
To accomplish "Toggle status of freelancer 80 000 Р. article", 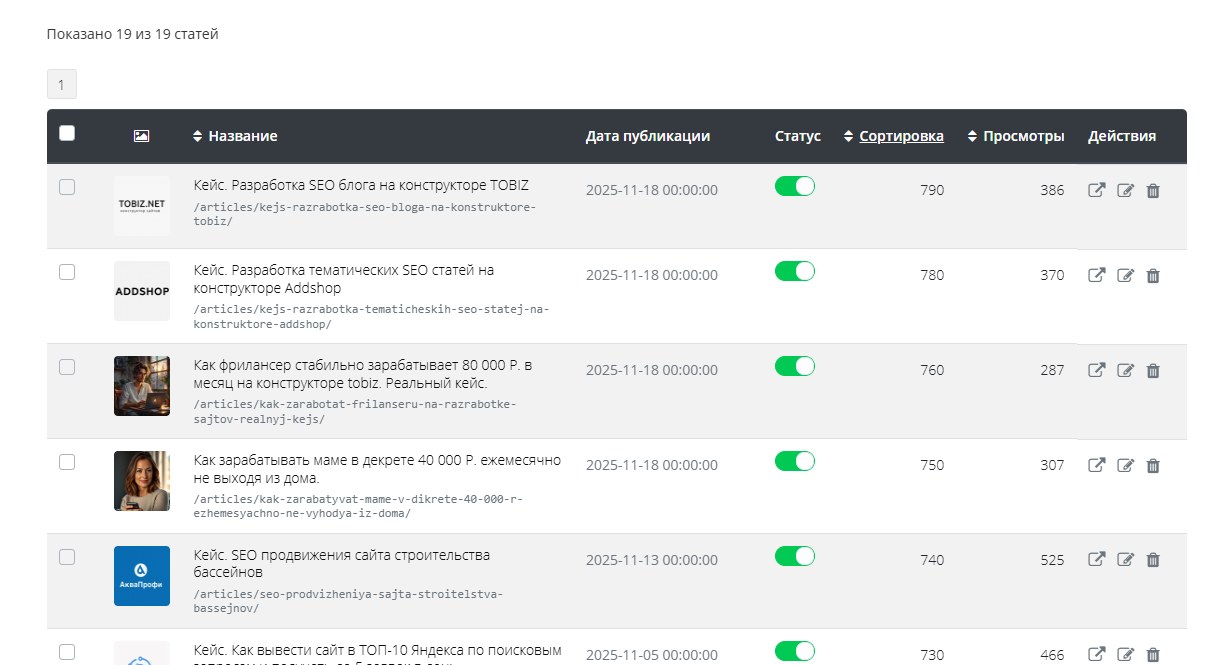I will pyautogui.click(x=795, y=366).
